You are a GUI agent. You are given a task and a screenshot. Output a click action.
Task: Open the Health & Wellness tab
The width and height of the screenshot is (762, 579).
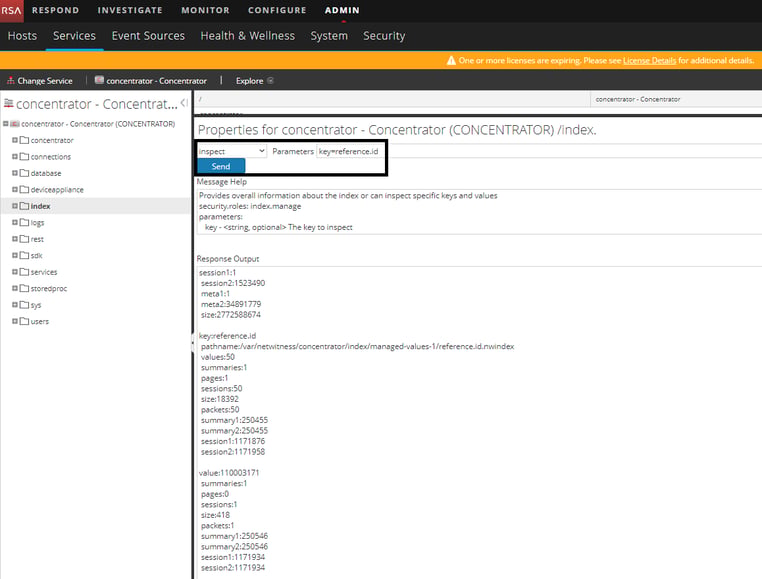[247, 36]
